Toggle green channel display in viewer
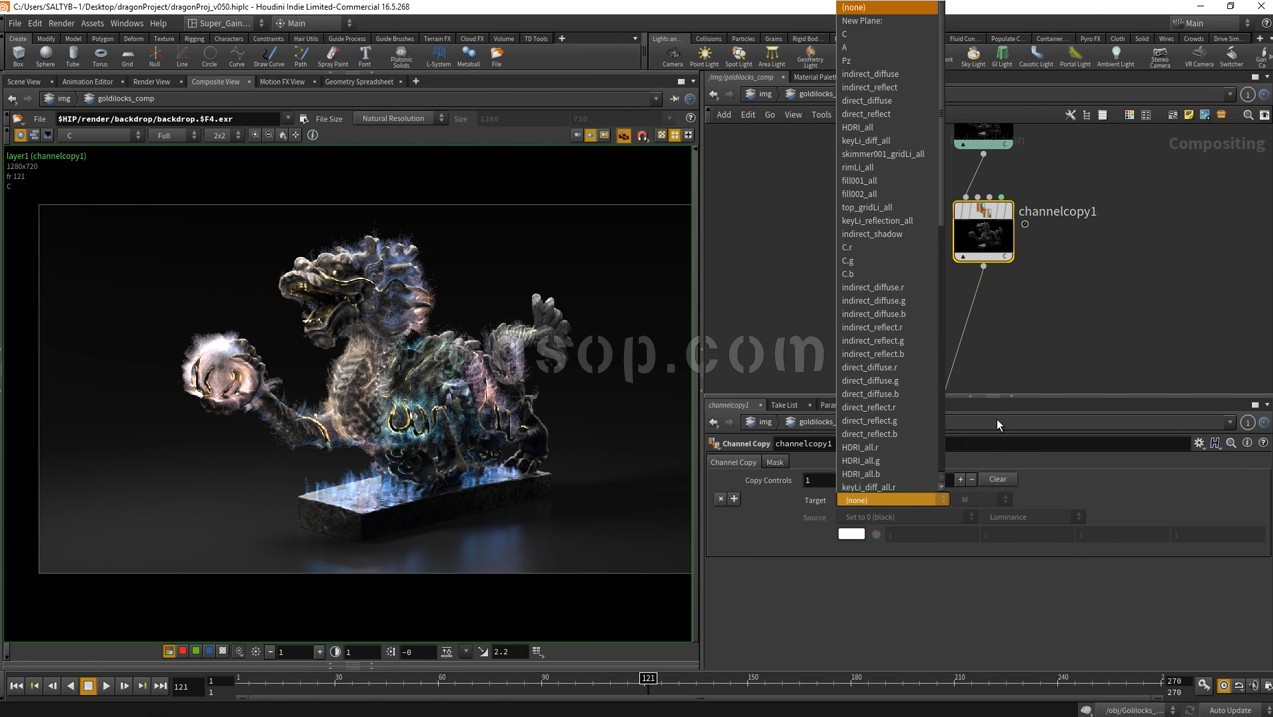This screenshot has width=1273, height=717. 196,651
